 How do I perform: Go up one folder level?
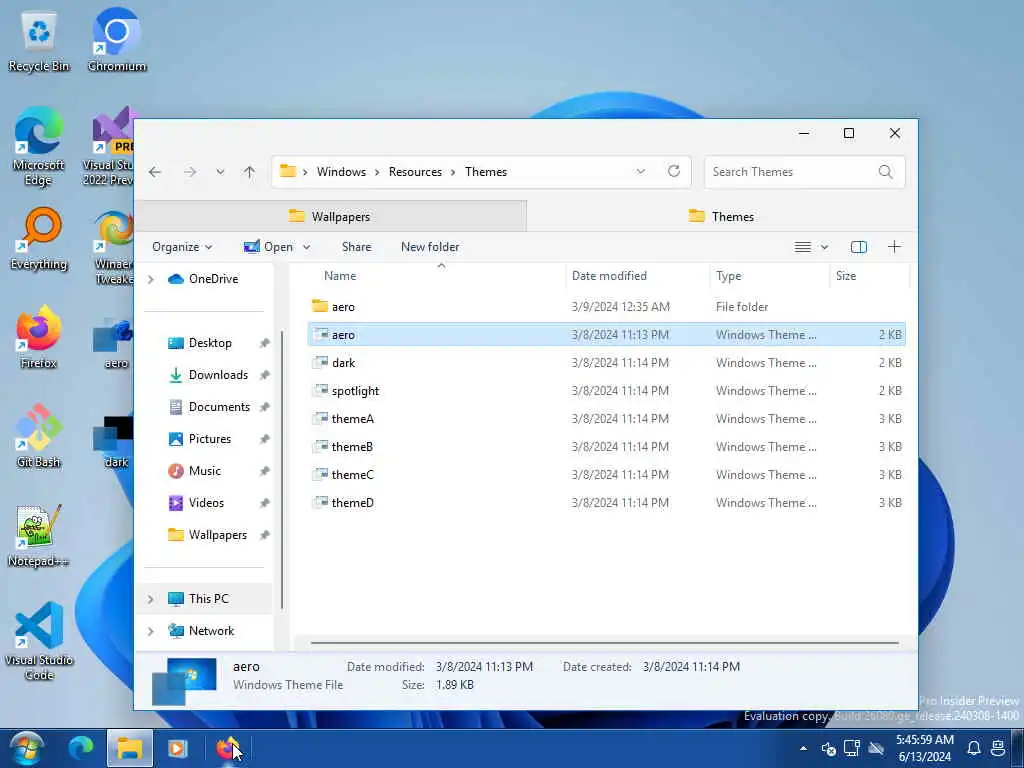(249, 172)
